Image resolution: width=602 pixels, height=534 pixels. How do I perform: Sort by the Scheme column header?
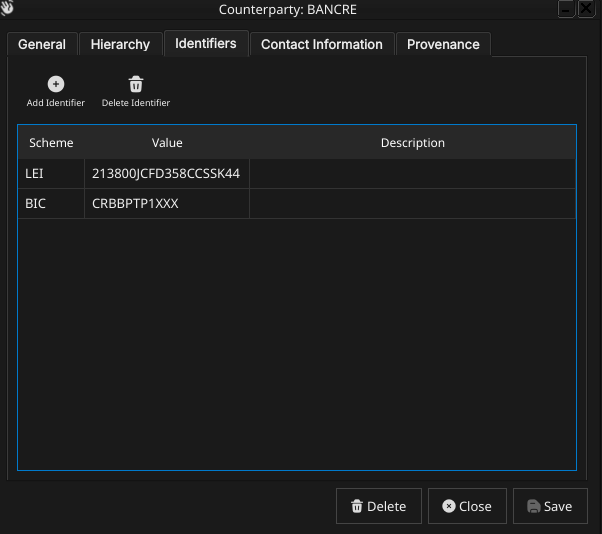[x=51, y=143]
